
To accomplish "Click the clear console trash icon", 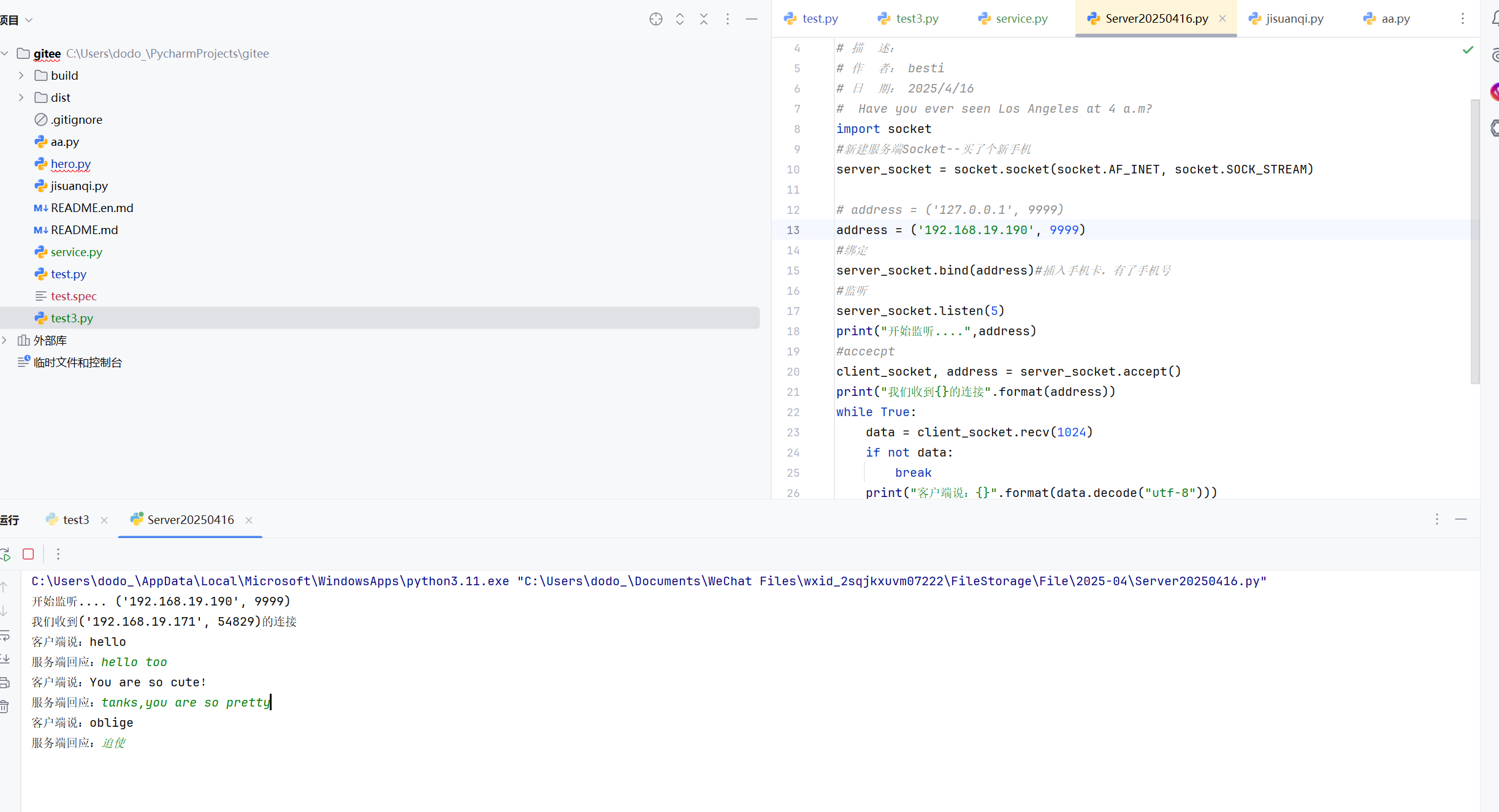I will [4, 706].
